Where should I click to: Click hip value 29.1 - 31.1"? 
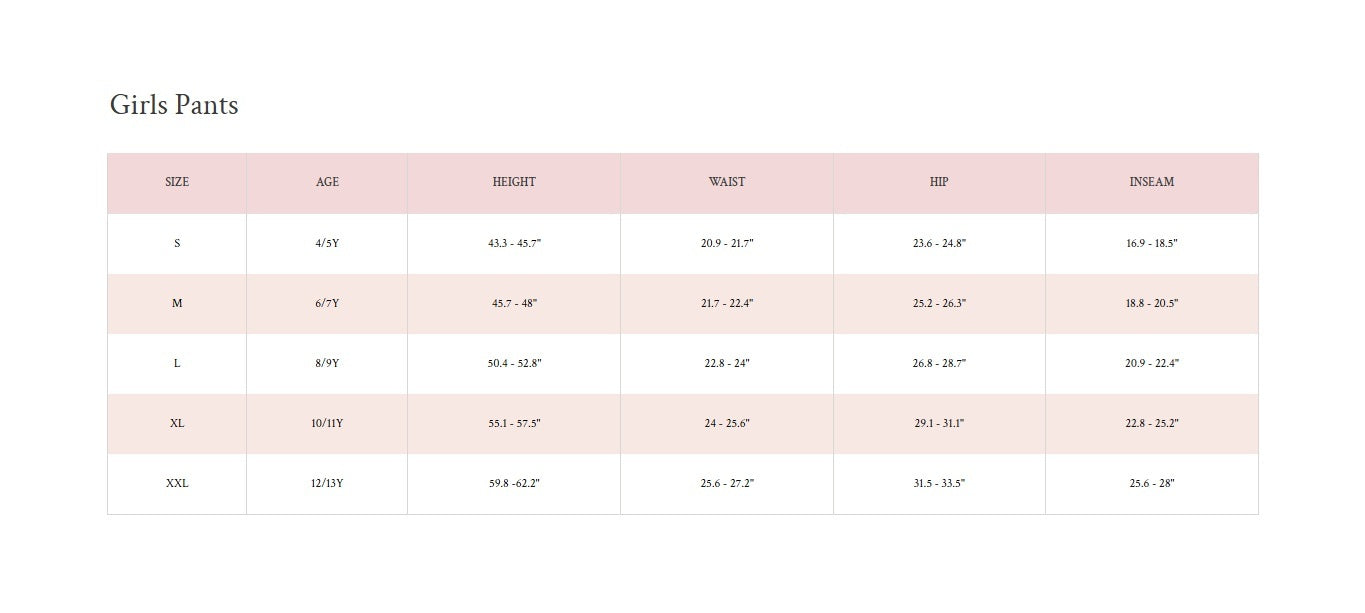[939, 423]
